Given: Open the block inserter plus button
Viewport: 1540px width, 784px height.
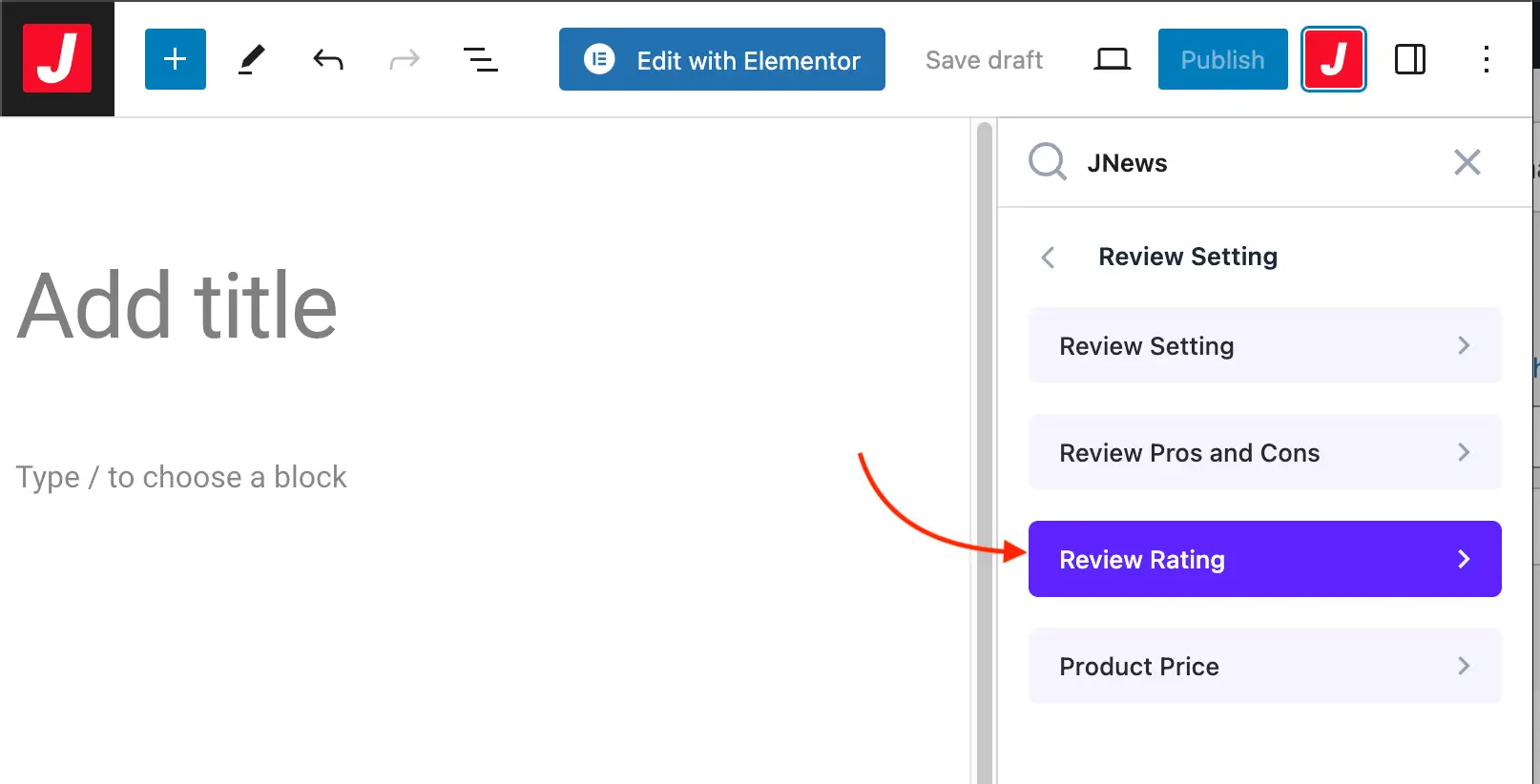Looking at the screenshot, I should 176,59.
